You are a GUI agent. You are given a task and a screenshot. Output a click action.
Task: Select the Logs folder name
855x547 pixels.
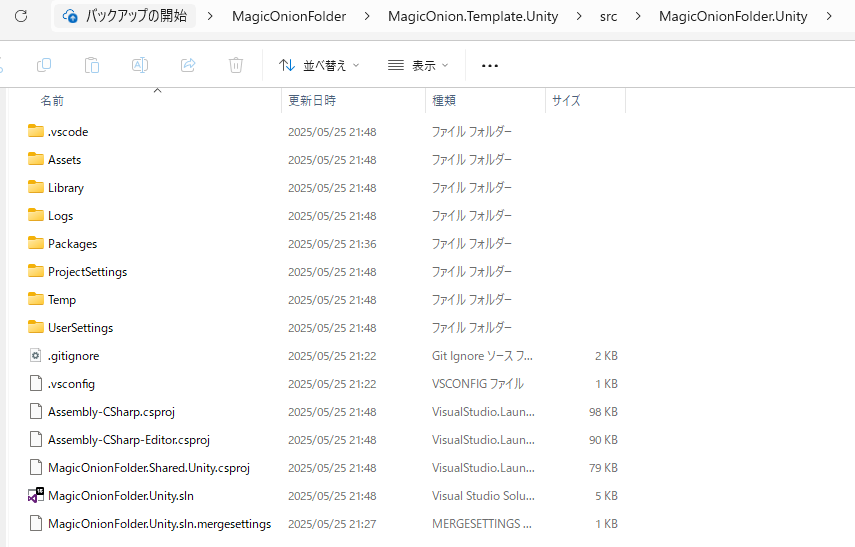(x=61, y=215)
